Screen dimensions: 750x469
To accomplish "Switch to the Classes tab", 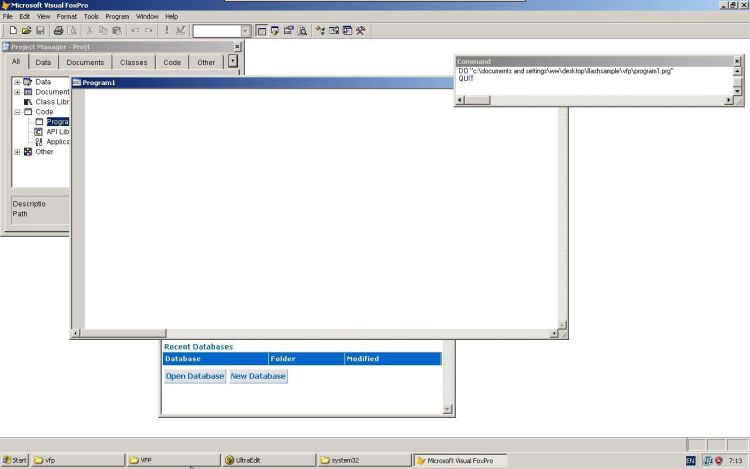I will 133,63.
